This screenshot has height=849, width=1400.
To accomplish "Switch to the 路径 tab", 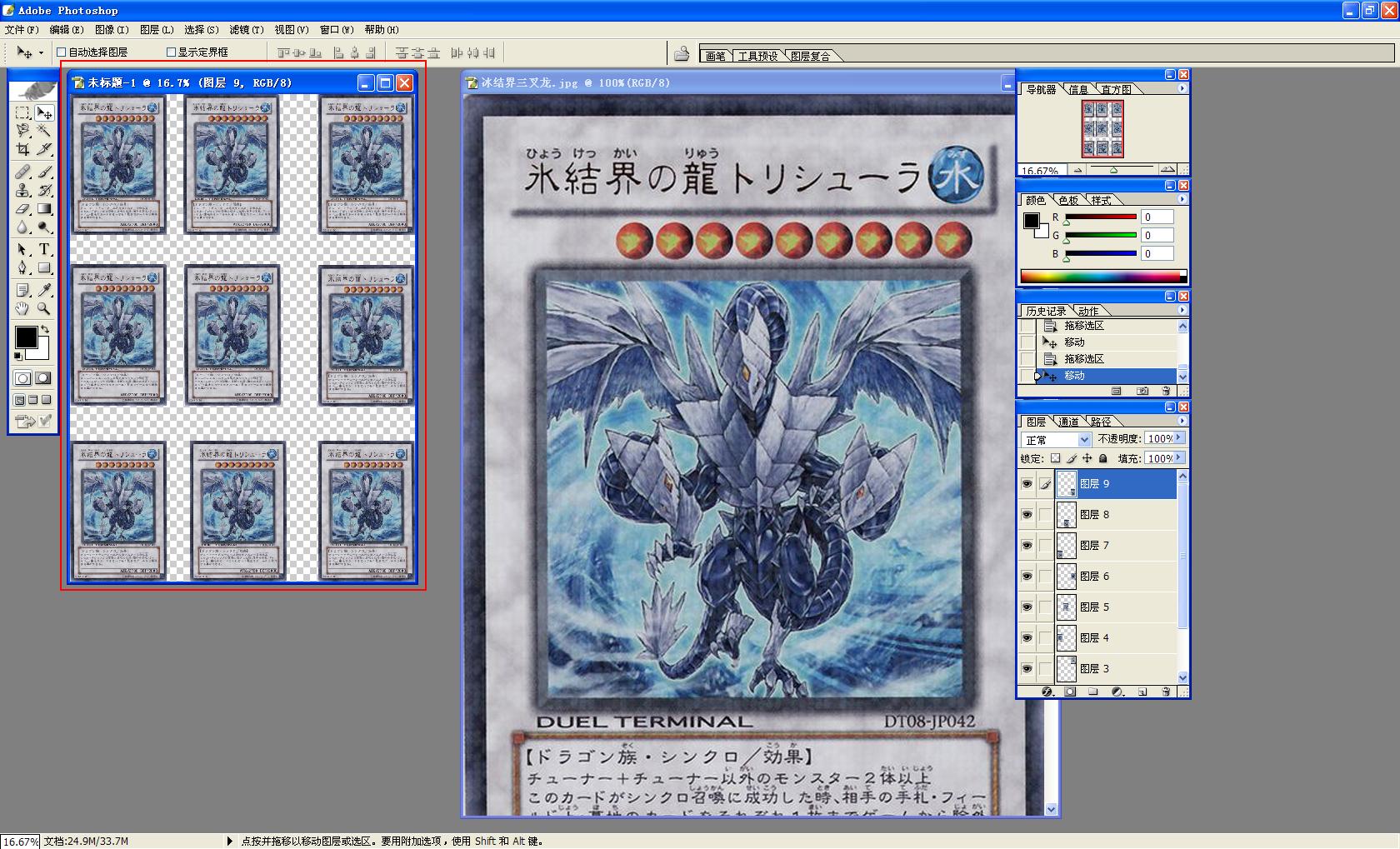I will click(1101, 422).
